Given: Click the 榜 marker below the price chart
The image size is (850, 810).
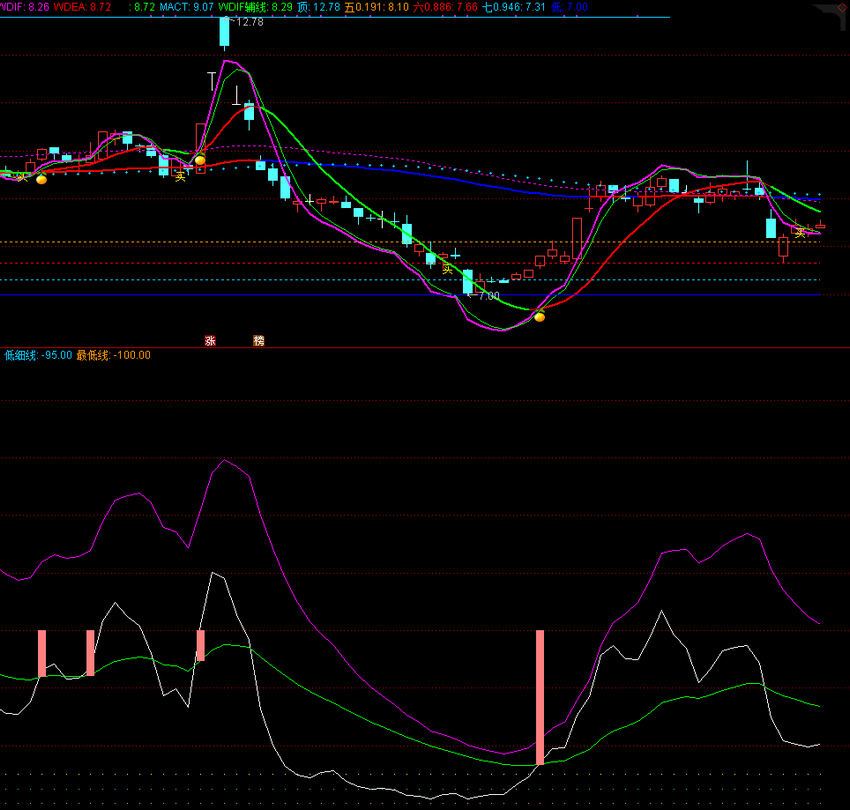Looking at the screenshot, I should coord(259,340).
